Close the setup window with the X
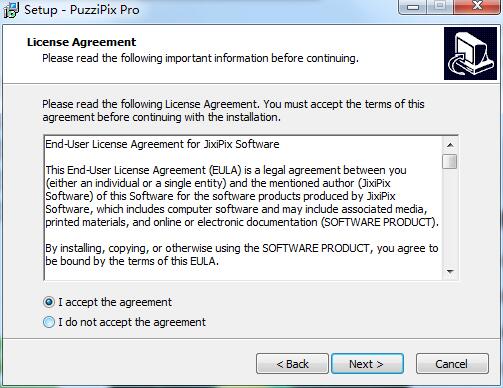 point(477,7)
